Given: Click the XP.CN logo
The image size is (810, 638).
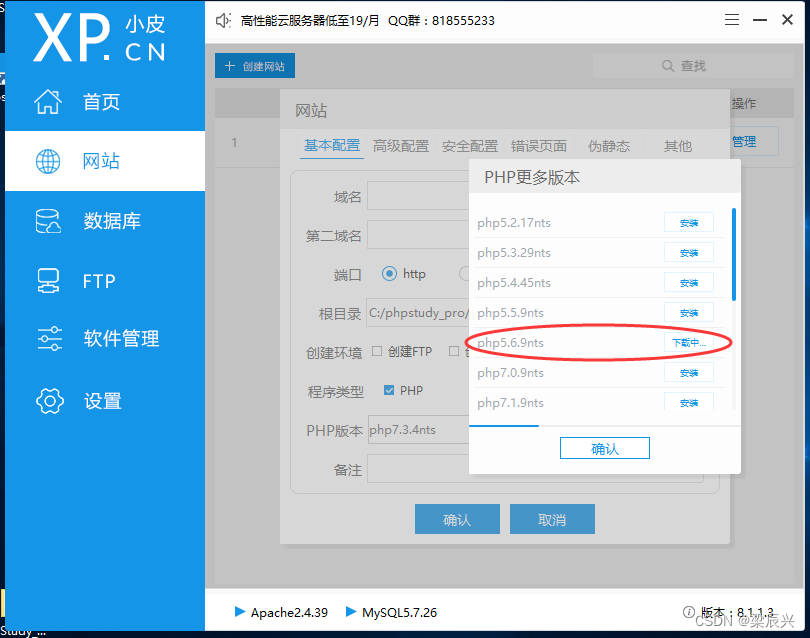Looking at the screenshot, I should click(x=99, y=37).
